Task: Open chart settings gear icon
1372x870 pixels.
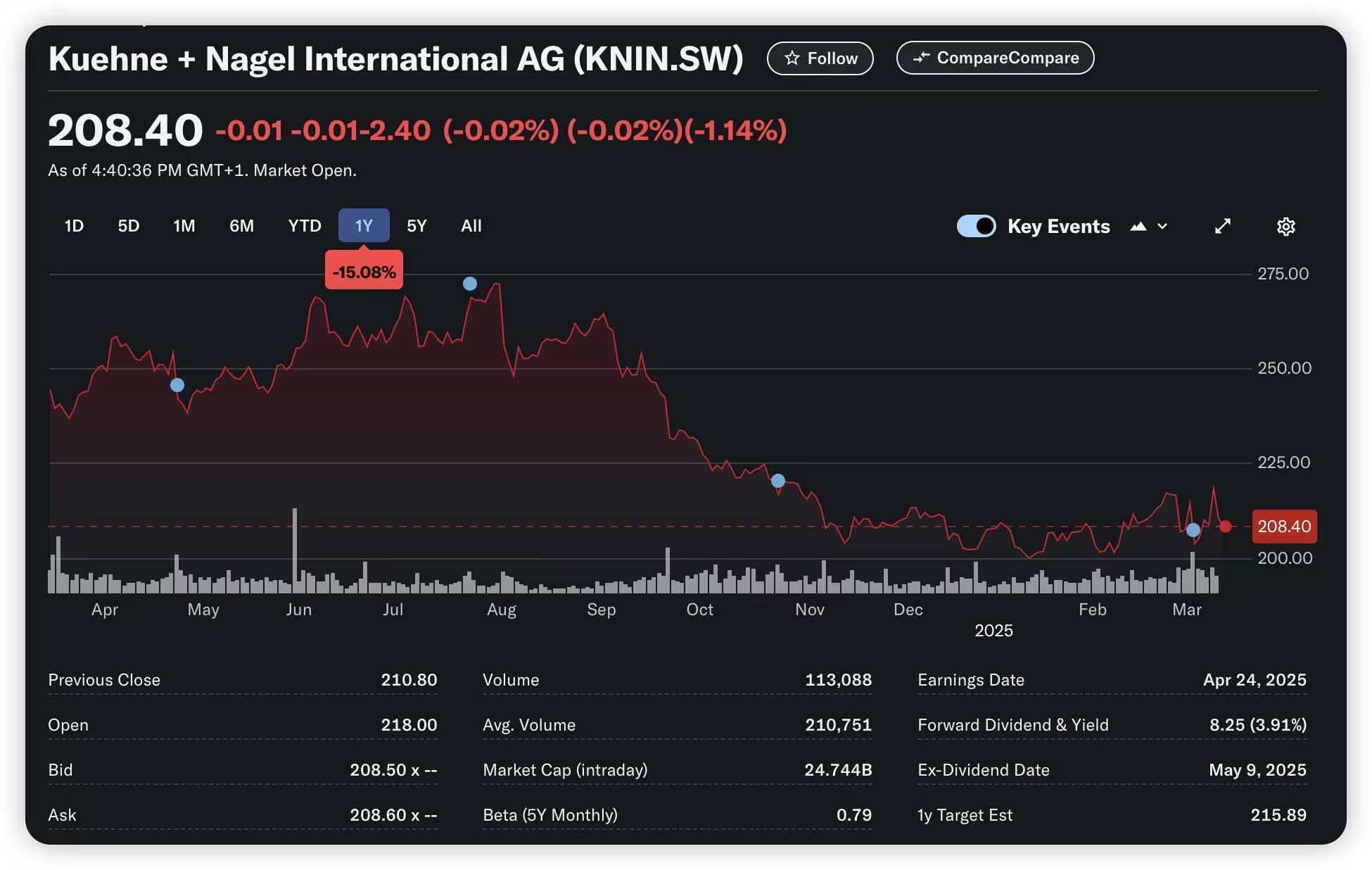Action: [x=1285, y=227]
